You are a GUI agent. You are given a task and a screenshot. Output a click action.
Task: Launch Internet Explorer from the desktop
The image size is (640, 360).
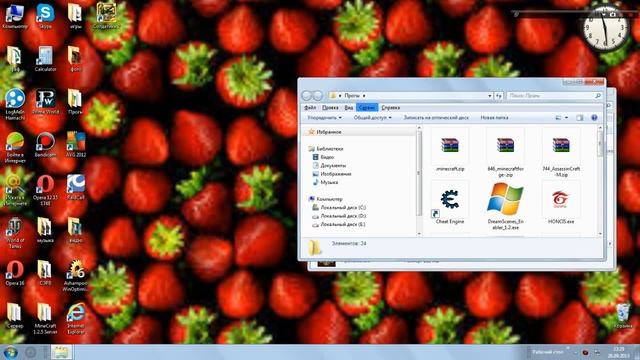click(76, 319)
